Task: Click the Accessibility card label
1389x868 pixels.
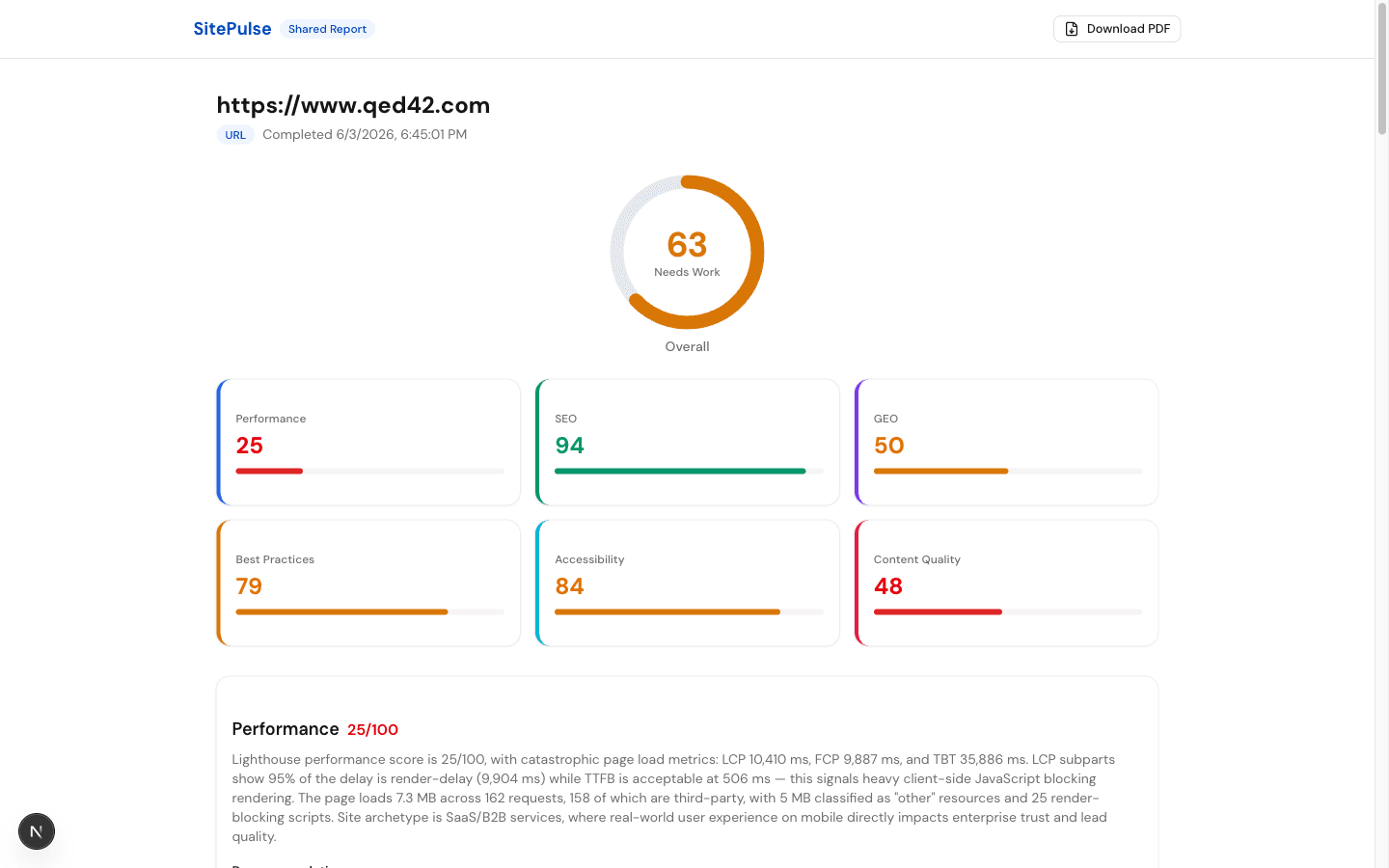Action: click(x=589, y=559)
